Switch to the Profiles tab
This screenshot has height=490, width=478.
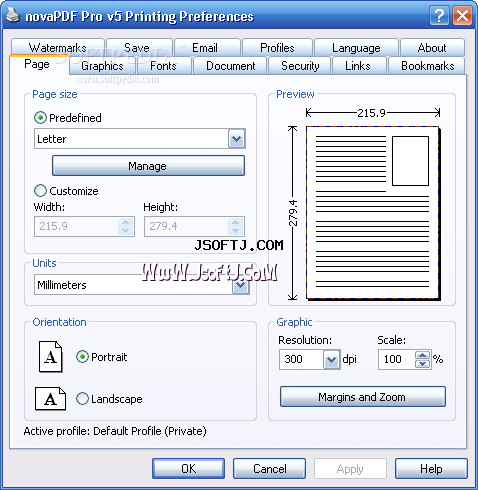[277, 48]
